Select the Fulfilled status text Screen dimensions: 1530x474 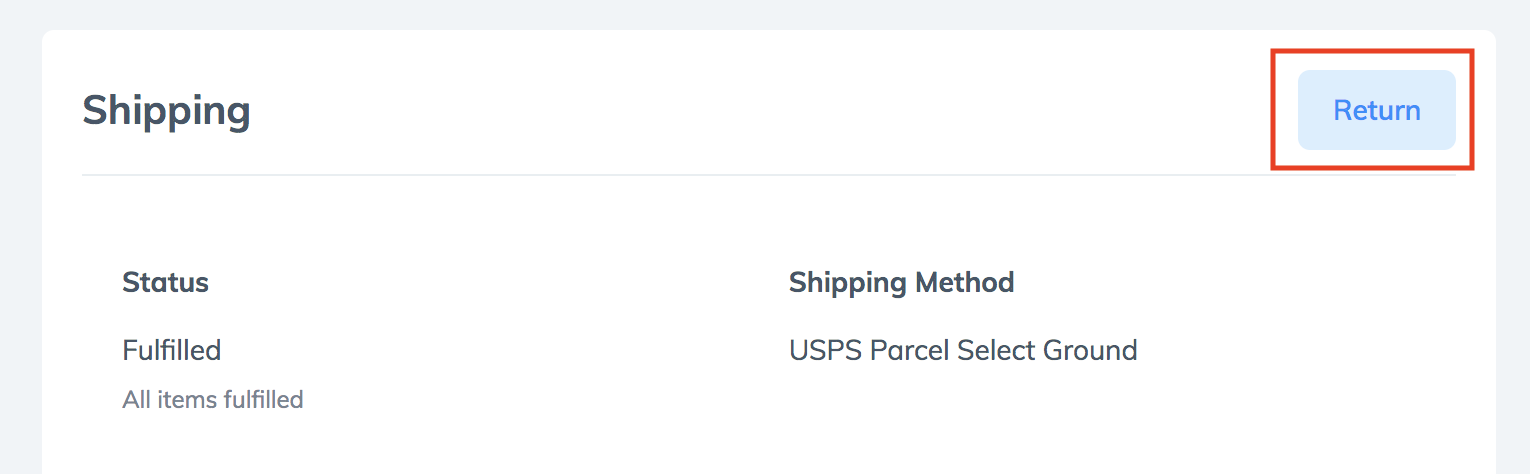coord(171,350)
